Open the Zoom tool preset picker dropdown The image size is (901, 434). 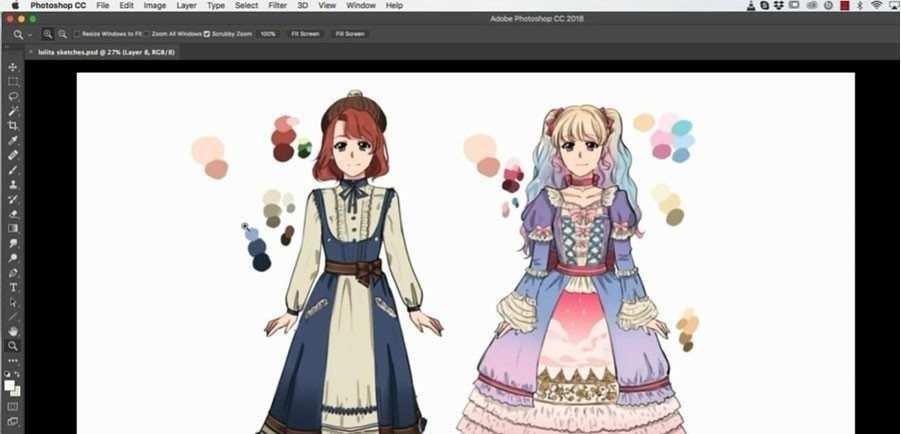pyautogui.click(x=31, y=35)
